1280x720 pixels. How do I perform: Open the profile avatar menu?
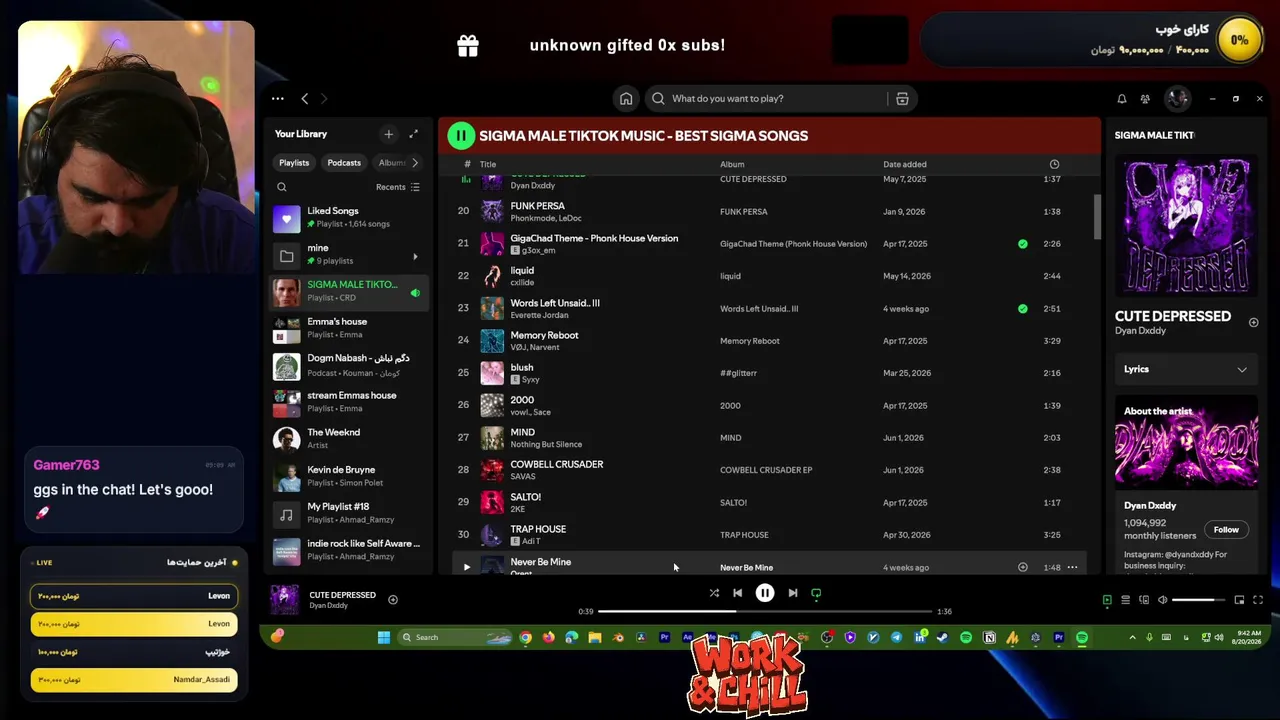coord(1177,98)
